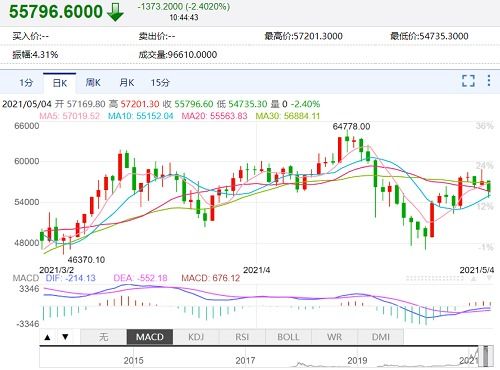Select the 日K daily chart tab

(x=60, y=83)
